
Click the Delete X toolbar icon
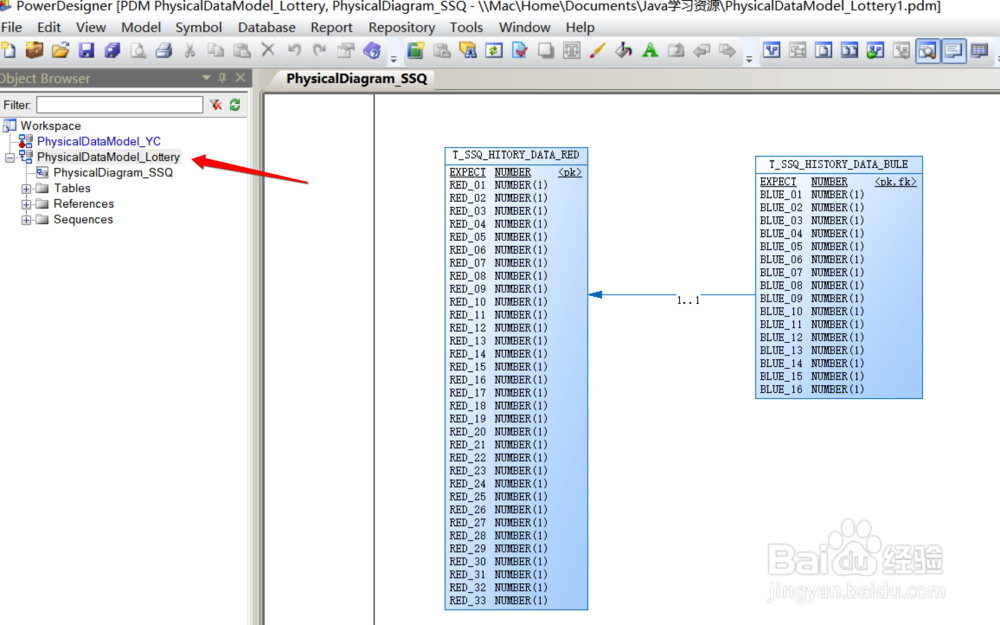tap(268, 50)
